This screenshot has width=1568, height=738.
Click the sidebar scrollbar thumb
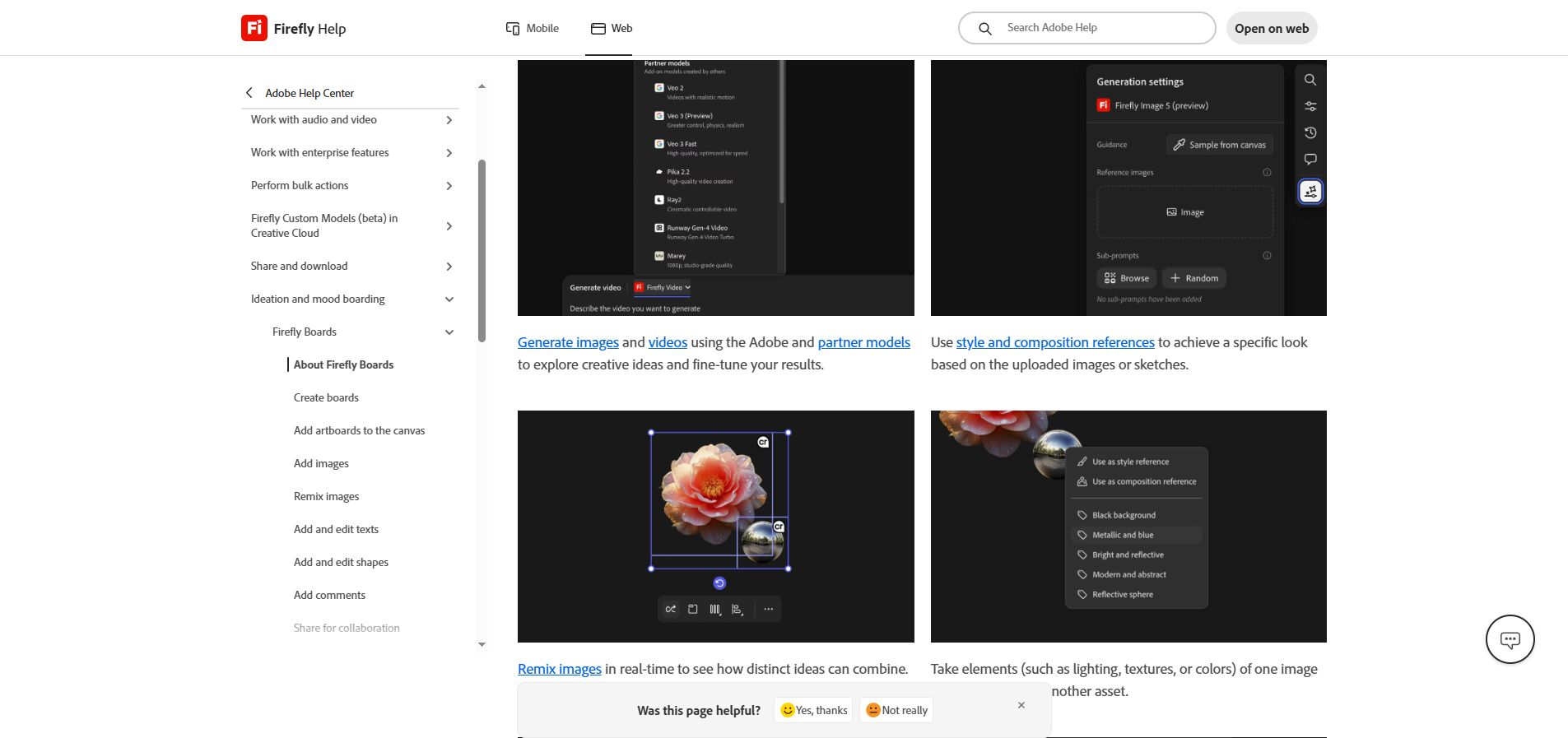(482, 250)
